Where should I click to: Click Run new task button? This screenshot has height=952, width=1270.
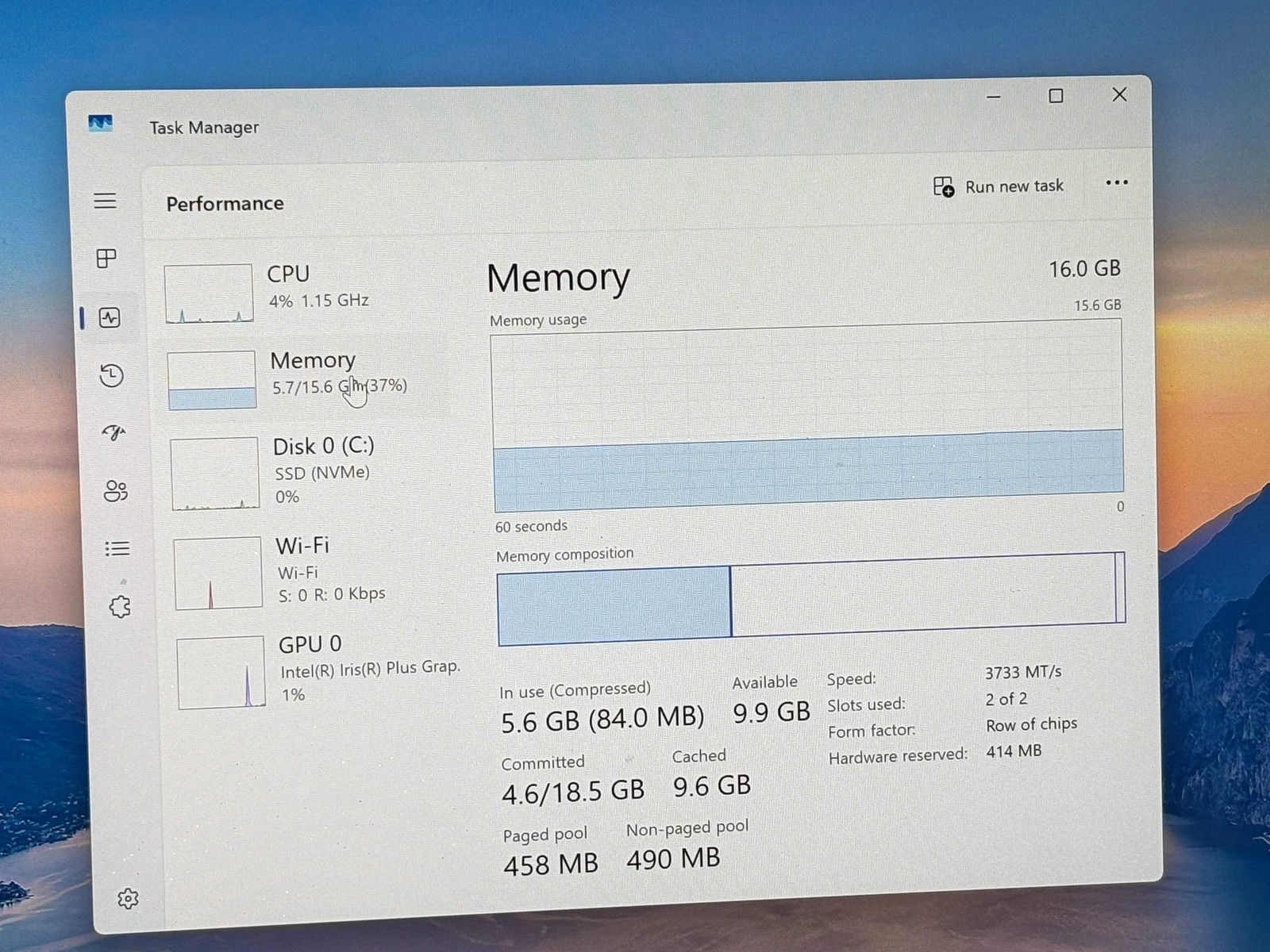pos(999,186)
